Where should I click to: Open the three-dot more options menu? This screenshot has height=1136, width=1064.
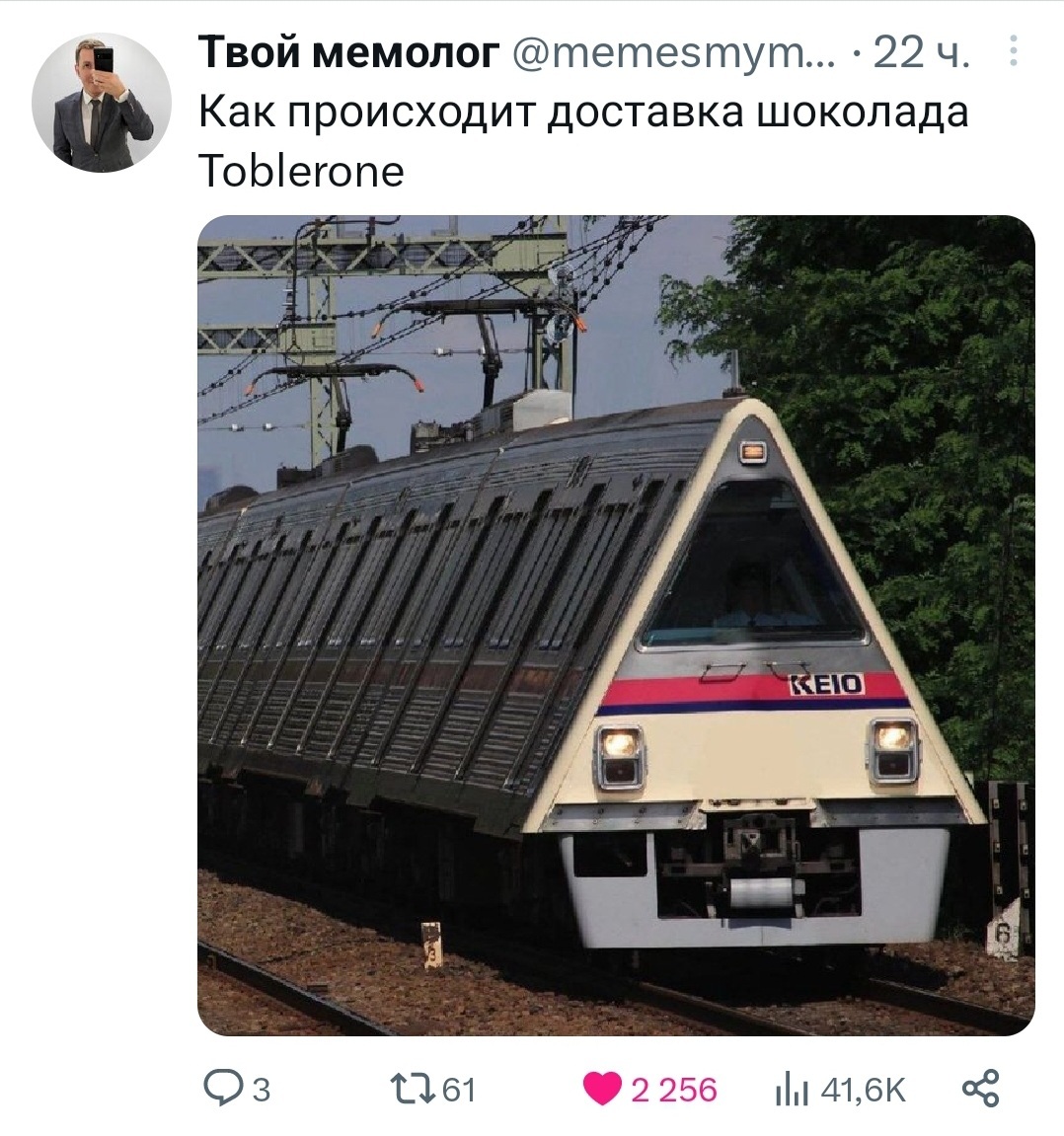click(x=1014, y=50)
